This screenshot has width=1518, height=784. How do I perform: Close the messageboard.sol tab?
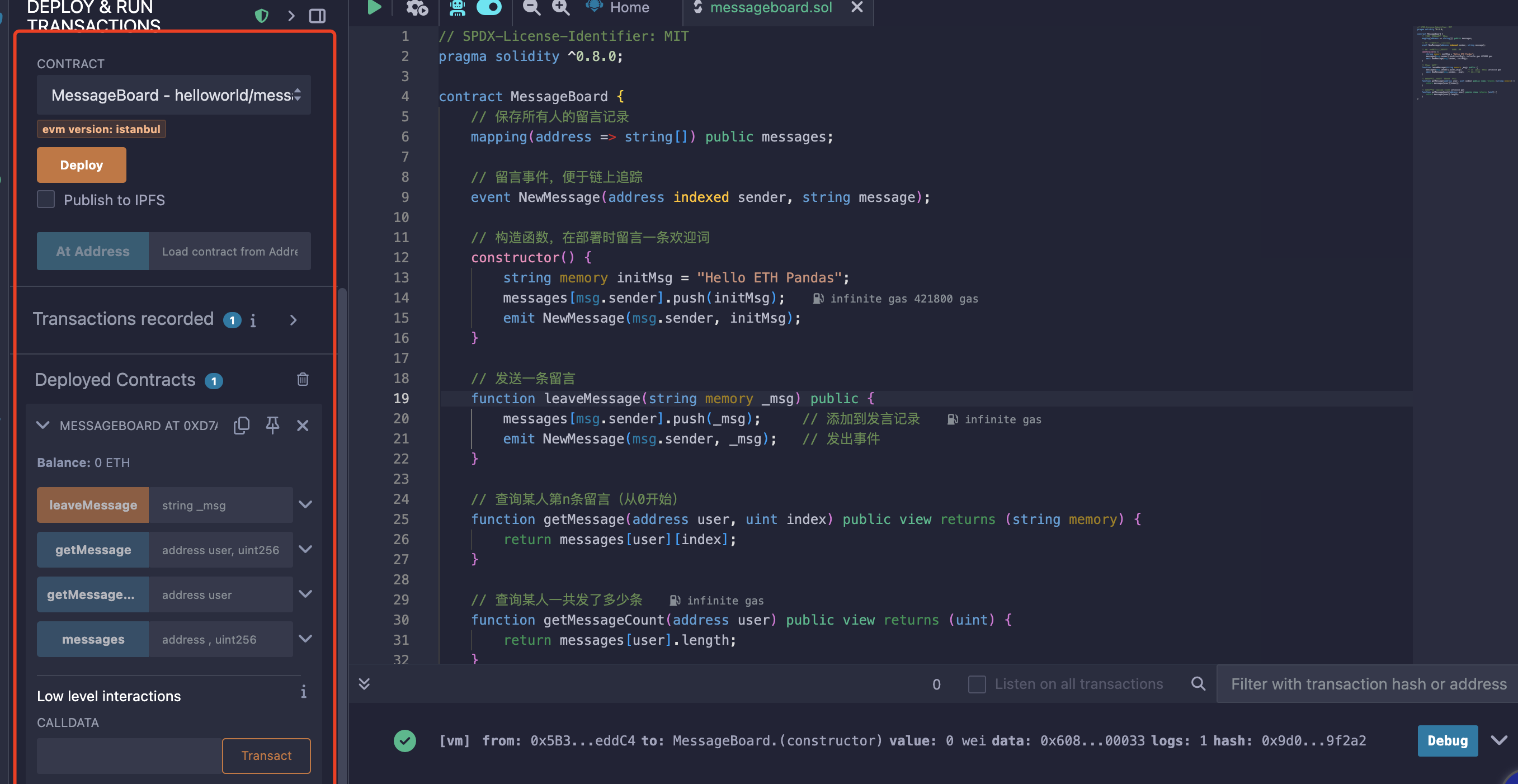[x=857, y=7]
